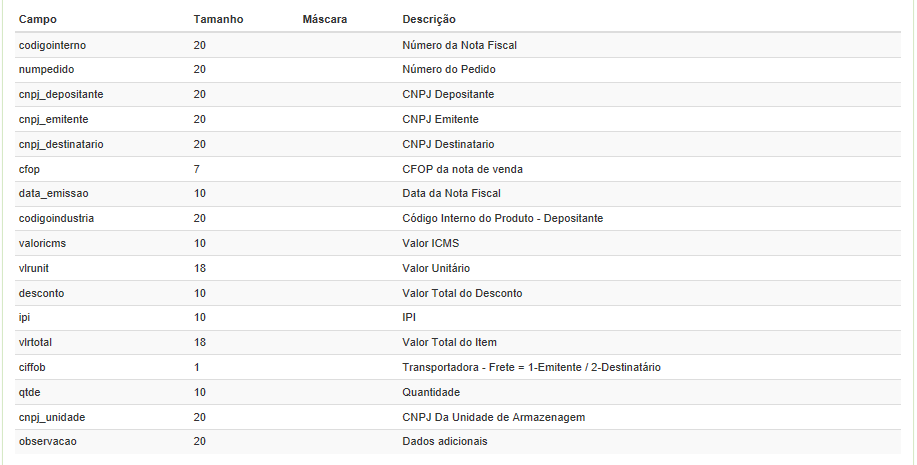Viewport: 917px width, 465px height.
Task: Click the Tamanho column header
Action: tap(218, 19)
